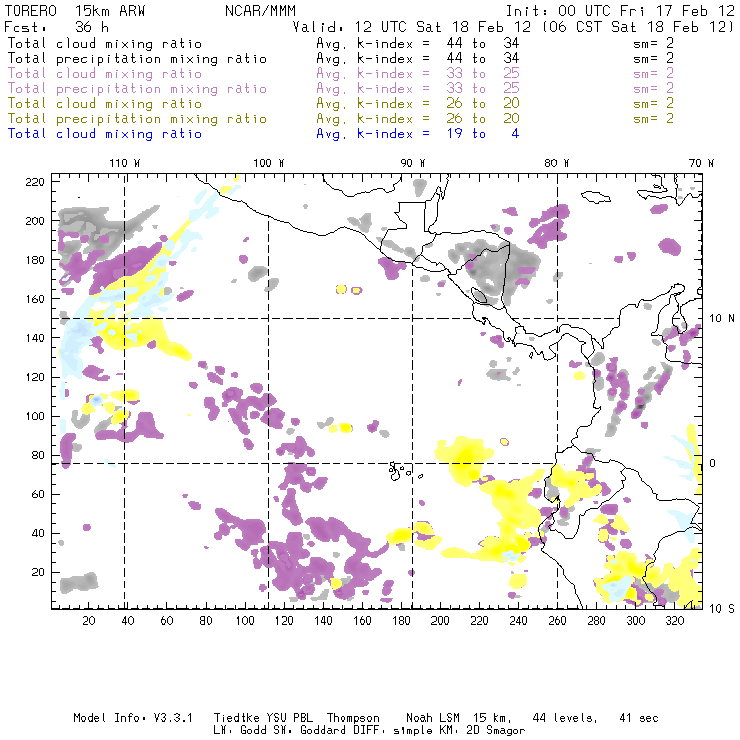Click the "Model Info: V3.3.1" footer text
This screenshot has width=740, height=740.
133,718
